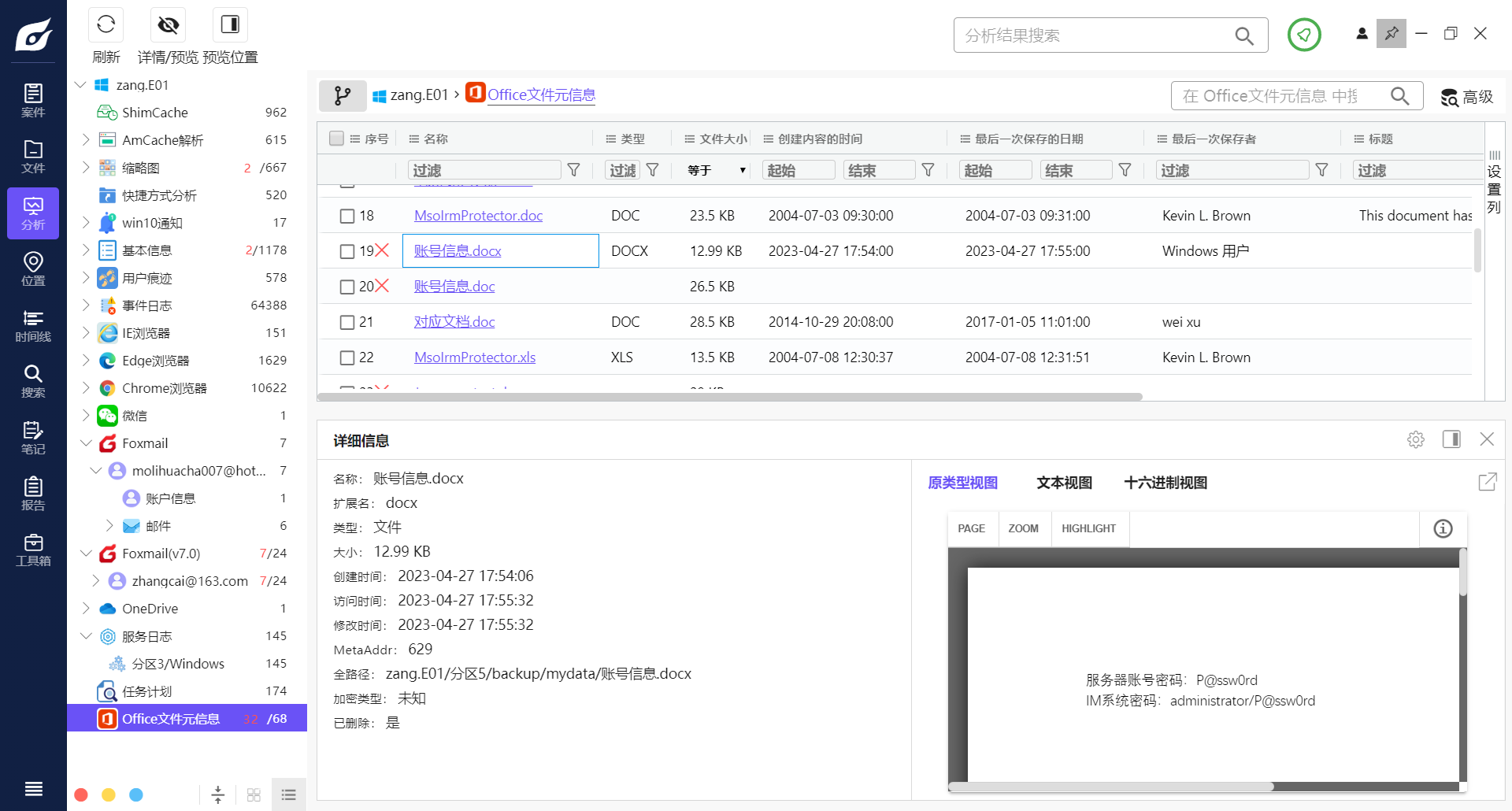The width and height of the screenshot is (1512, 811).
Task: Open the 笔记 sidebar icon
Action: 33,438
